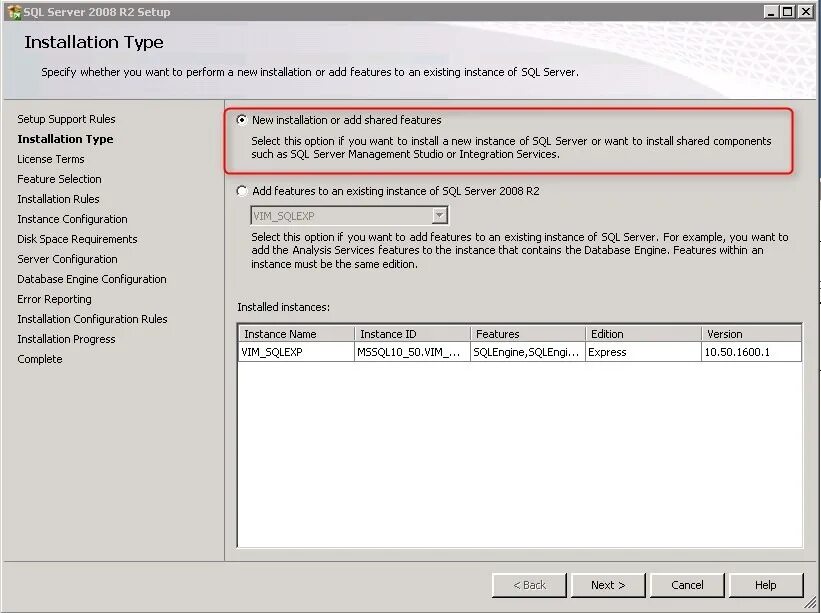Open Help for this setup page
The image size is (821, 613).
click(x=765, y=585)
